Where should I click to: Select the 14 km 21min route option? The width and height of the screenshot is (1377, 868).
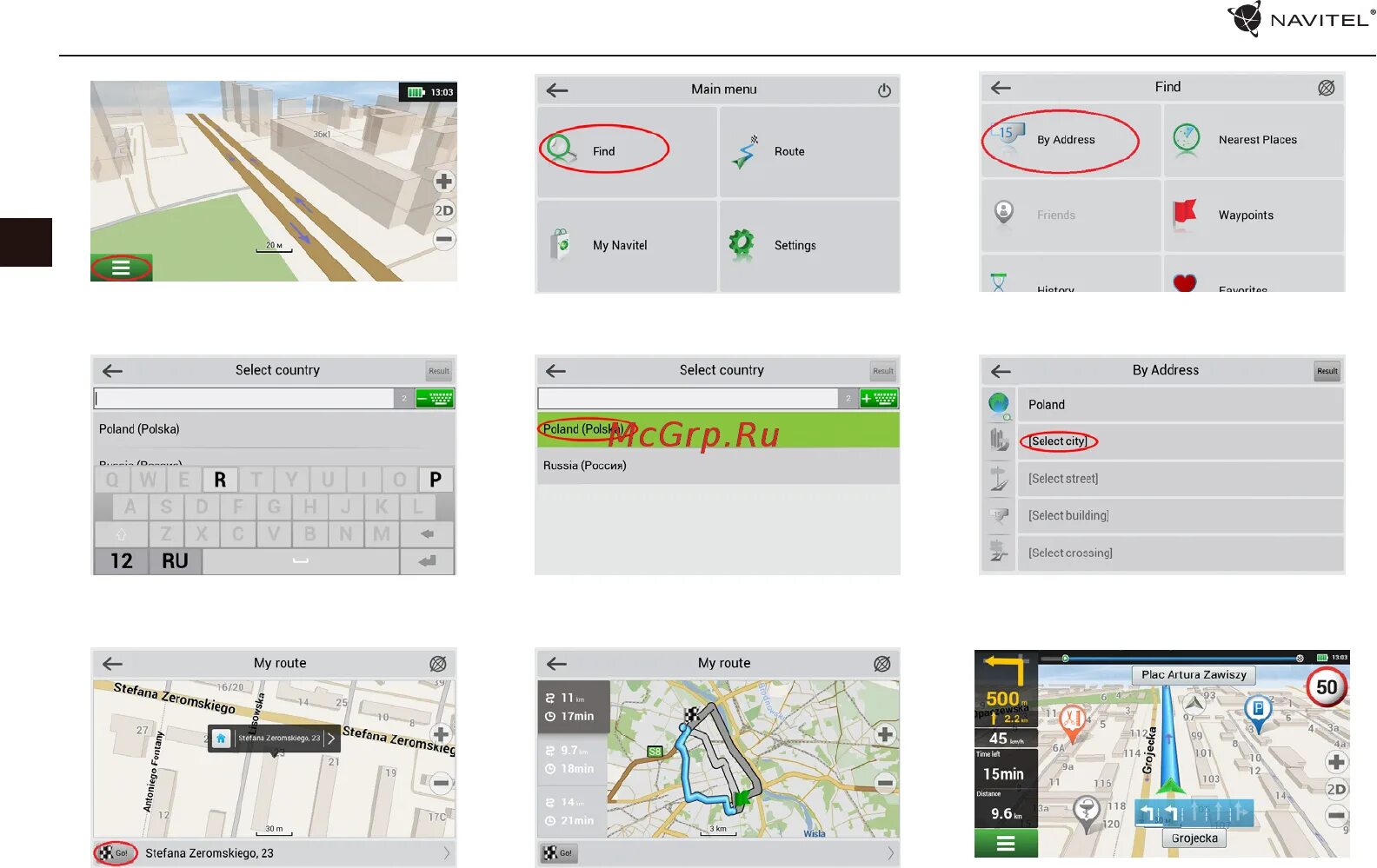[x=573, y=812]
